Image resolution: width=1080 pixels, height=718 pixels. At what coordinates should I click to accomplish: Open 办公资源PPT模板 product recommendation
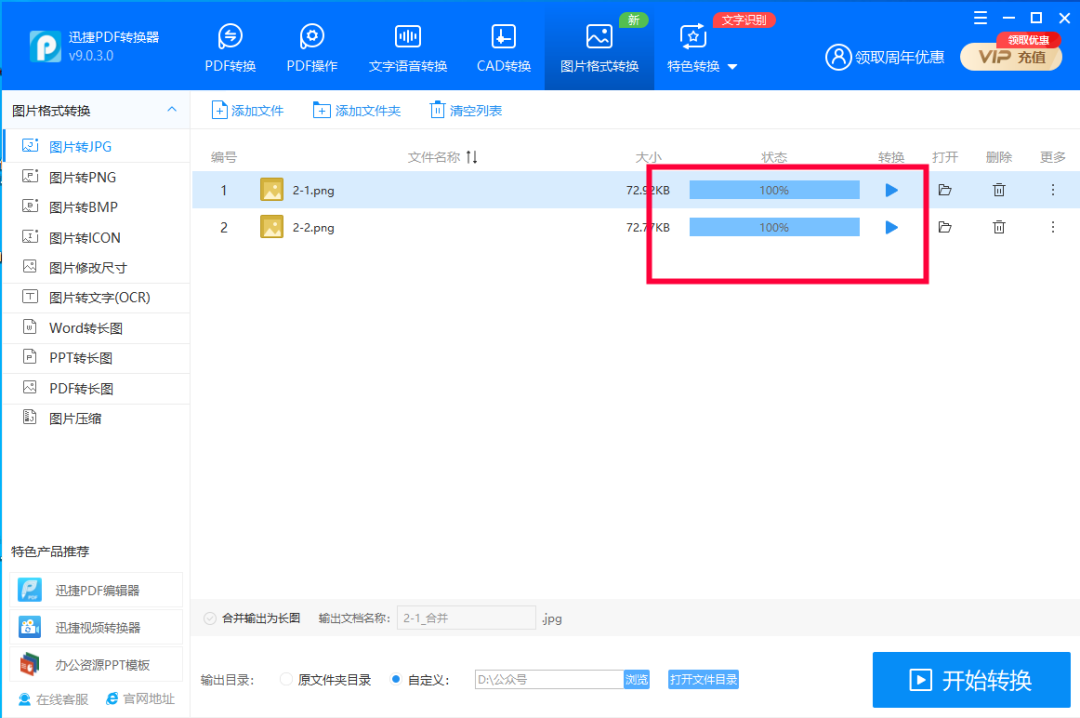point(96,664)
